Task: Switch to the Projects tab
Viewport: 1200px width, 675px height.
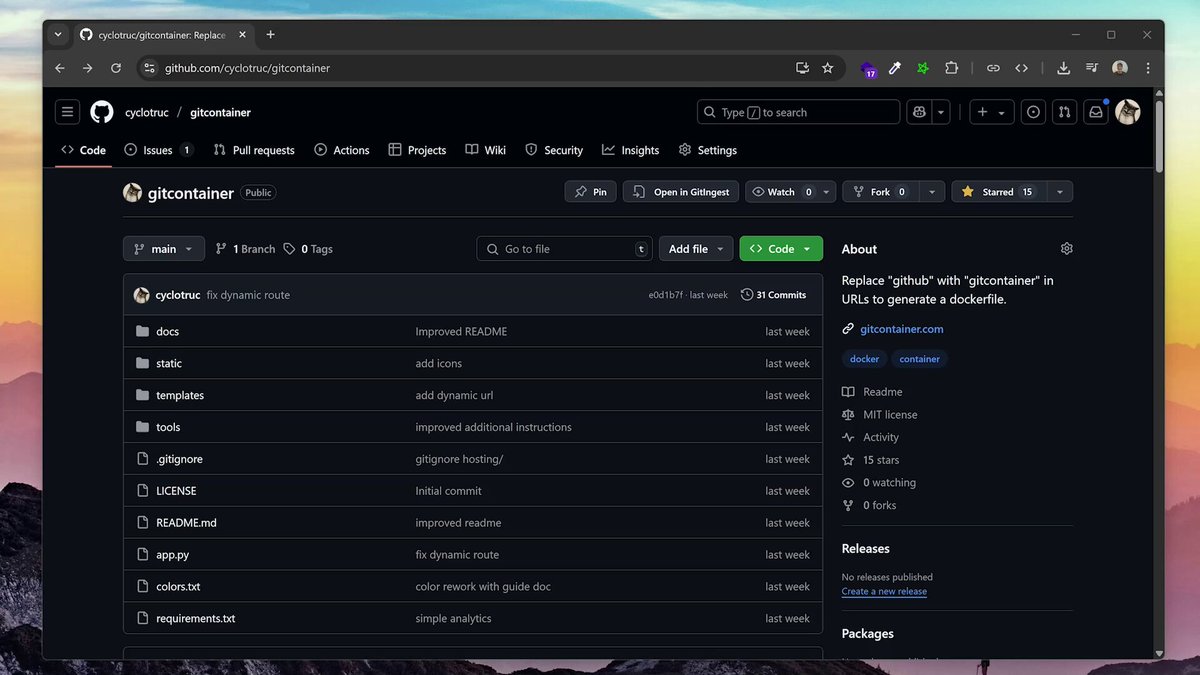Action: [x=417, y=150]
